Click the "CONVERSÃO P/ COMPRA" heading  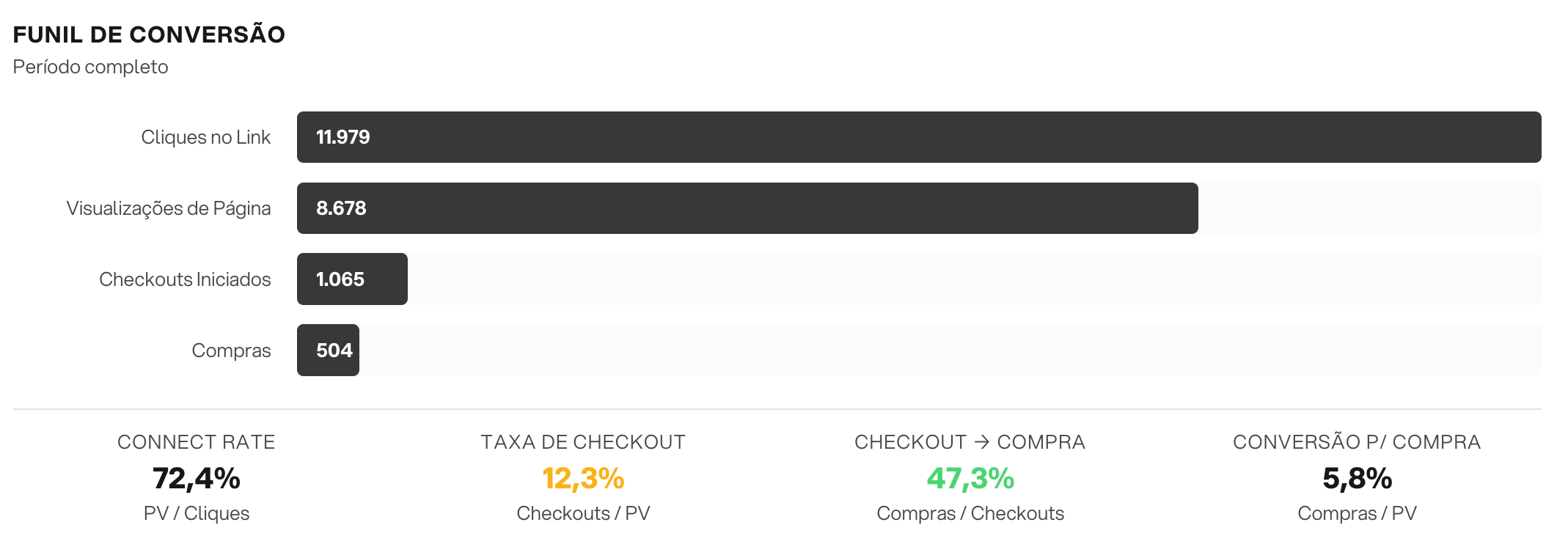1357,442
